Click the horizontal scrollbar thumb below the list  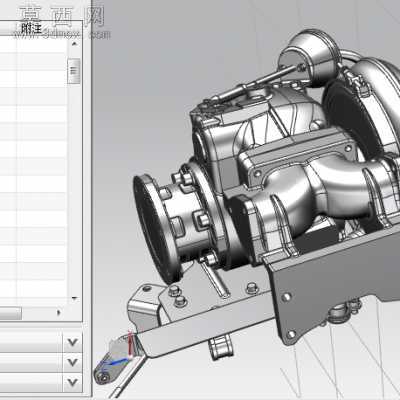pos(10,313)
